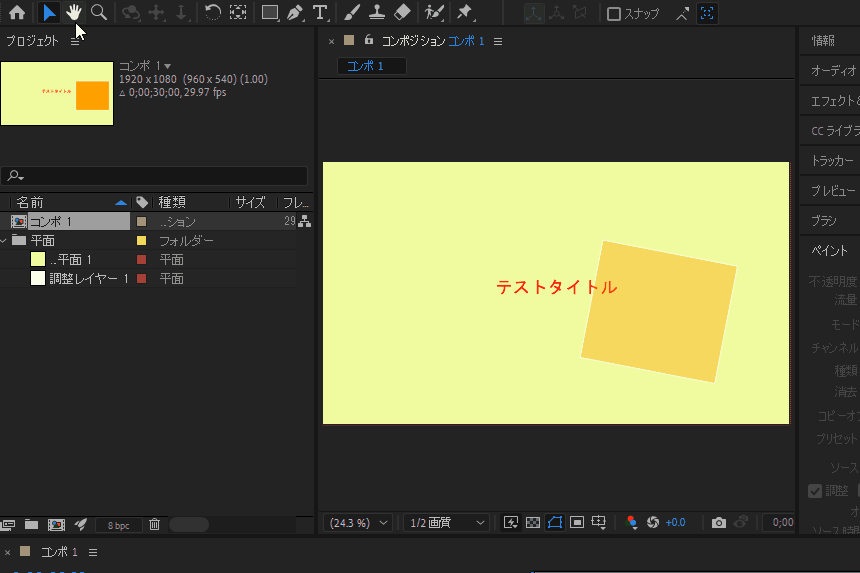Click the +0.0 exposure value

(675, 523)
